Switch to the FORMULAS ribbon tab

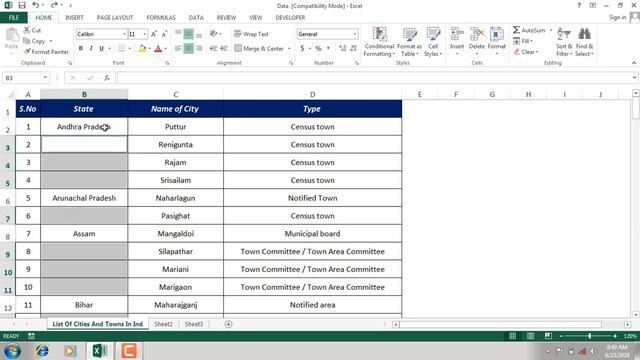click(x=161, y=18)
